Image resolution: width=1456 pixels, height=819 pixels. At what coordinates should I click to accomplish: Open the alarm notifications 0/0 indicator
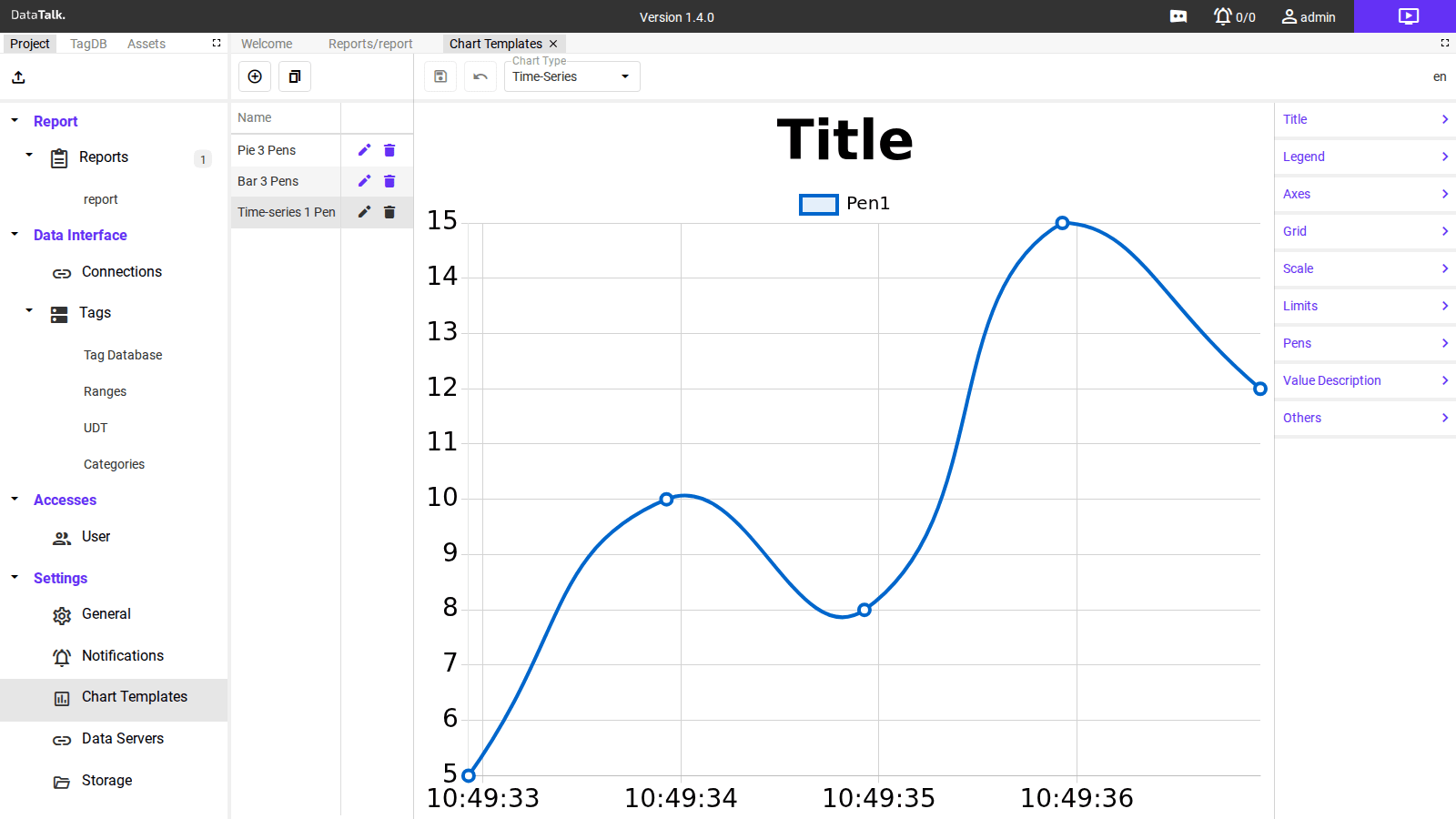click(x=1234, y=16)
